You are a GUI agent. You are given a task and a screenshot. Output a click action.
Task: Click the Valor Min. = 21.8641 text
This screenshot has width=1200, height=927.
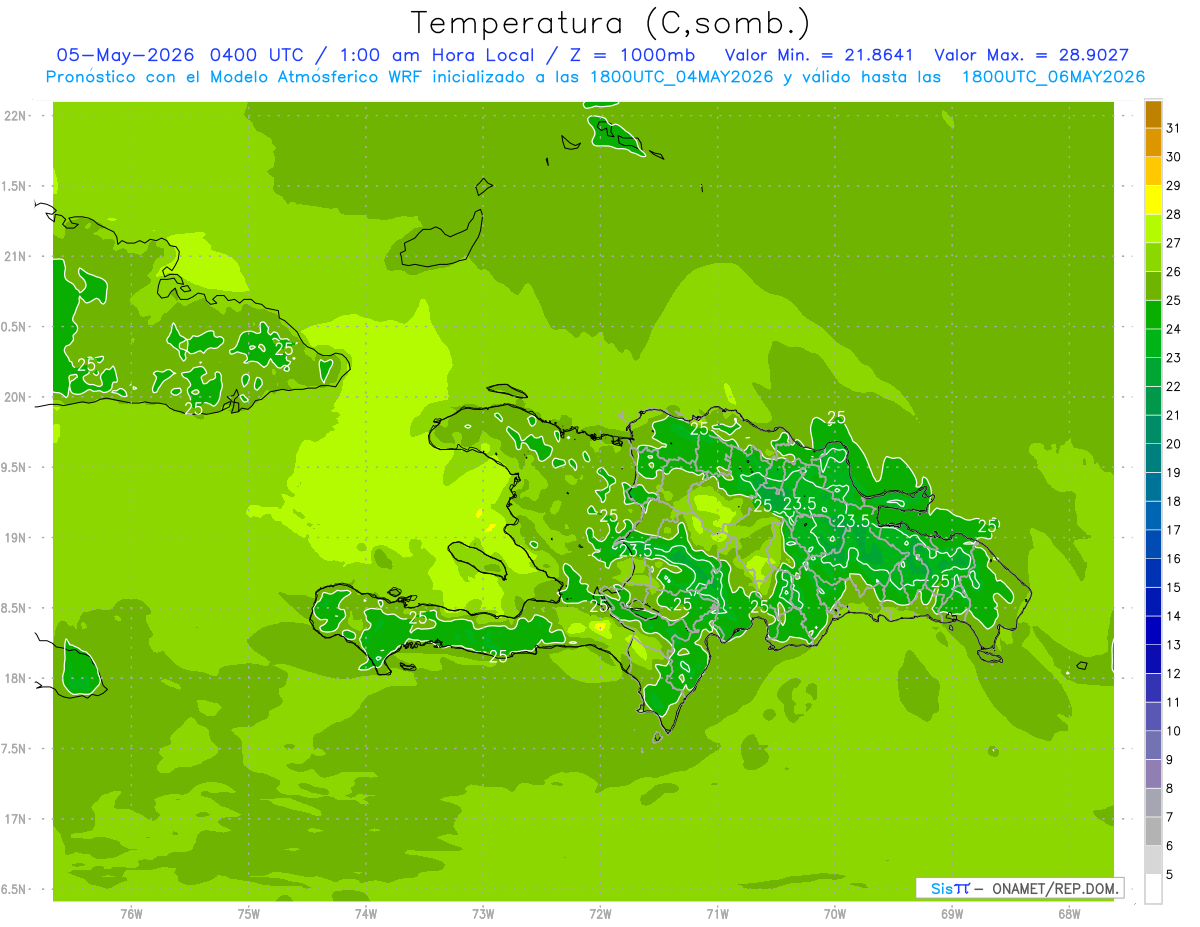(x=822, y=55)
